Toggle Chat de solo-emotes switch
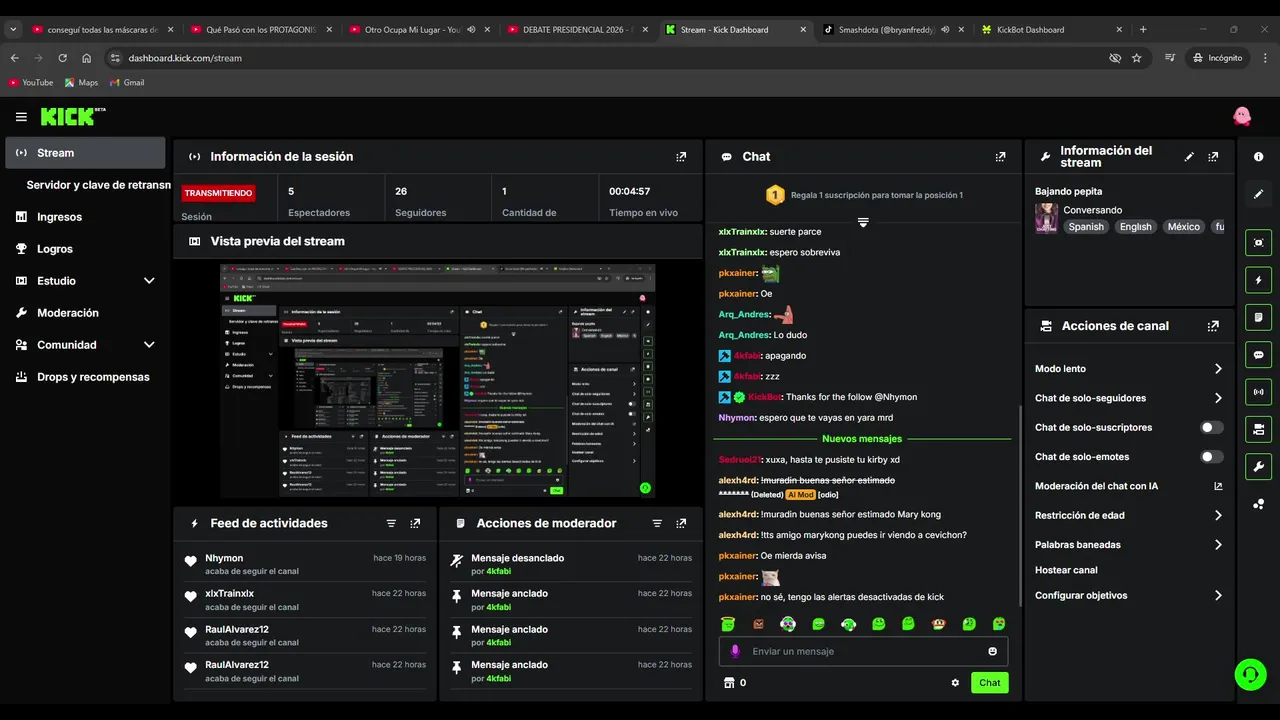1280x720 pixels. [1211, 457]
